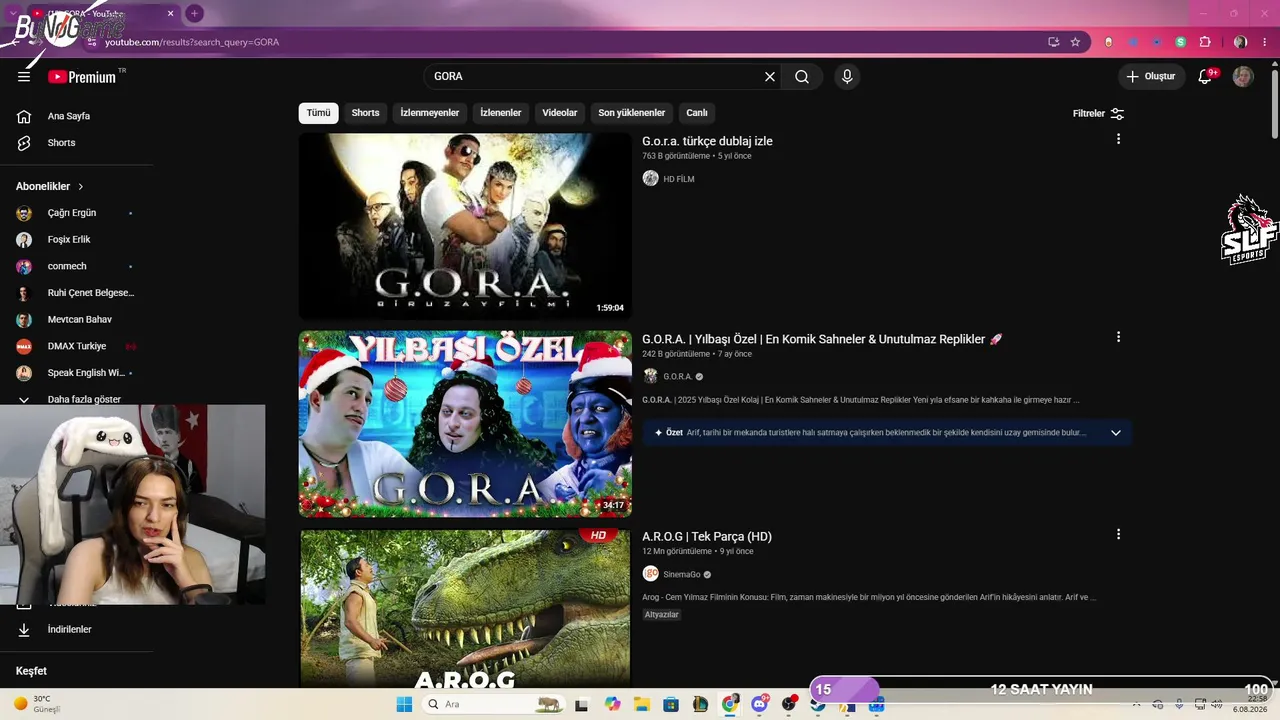Open the HD FİLM channel avatar
The image size is (1280, 720).
650,179
